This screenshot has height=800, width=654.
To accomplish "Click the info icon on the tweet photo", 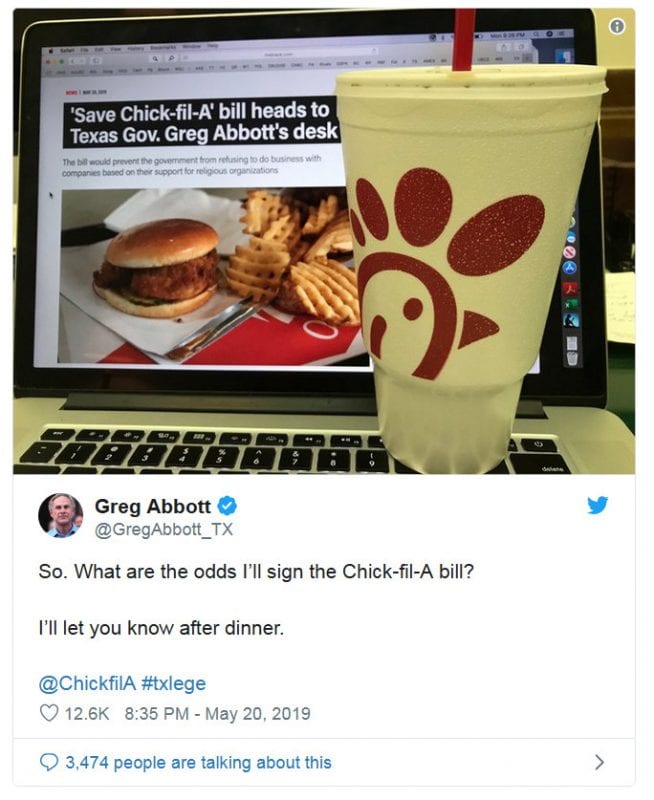I will click(x=617, y=26).
